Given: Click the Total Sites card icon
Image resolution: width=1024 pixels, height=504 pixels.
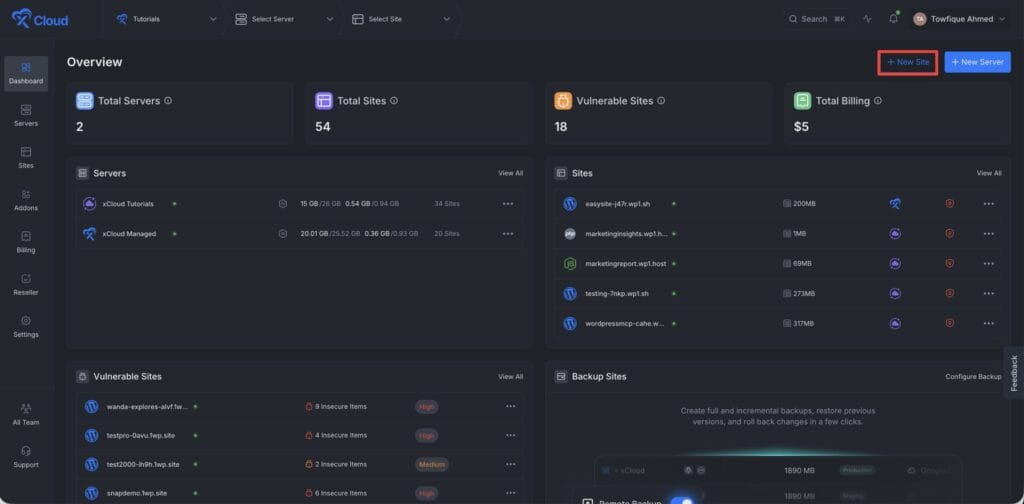Looking at the screenshot, I should click(x=324, y=101).
